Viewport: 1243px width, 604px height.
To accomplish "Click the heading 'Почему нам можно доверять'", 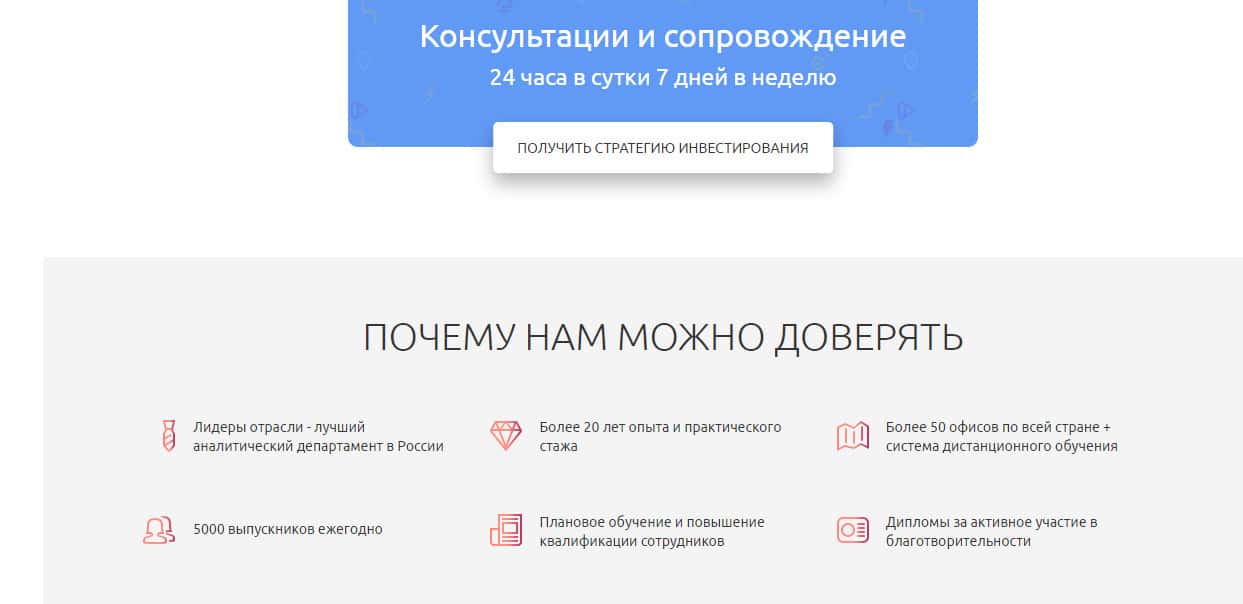I will (663, 338).
